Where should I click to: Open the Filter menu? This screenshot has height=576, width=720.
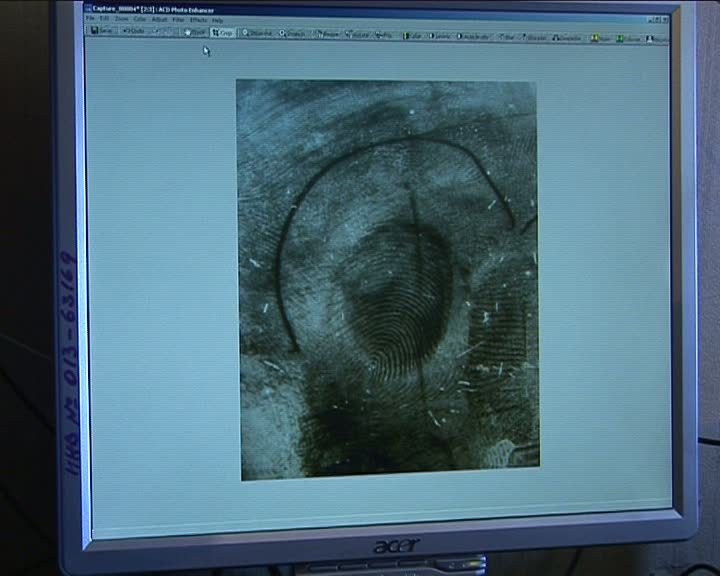pyautogui.click(x=178, y=20)
